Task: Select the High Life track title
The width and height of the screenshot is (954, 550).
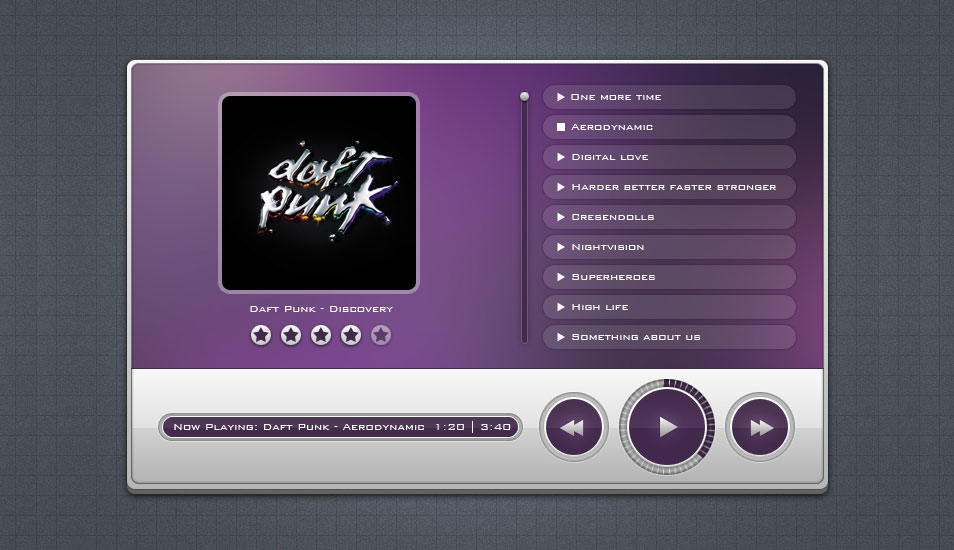Action: 600,307
